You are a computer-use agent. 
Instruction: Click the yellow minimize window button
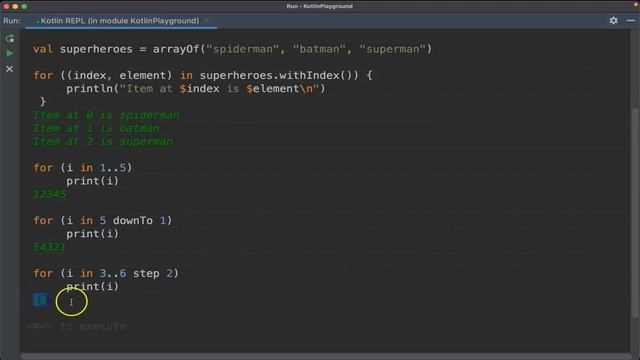[15, 6]
